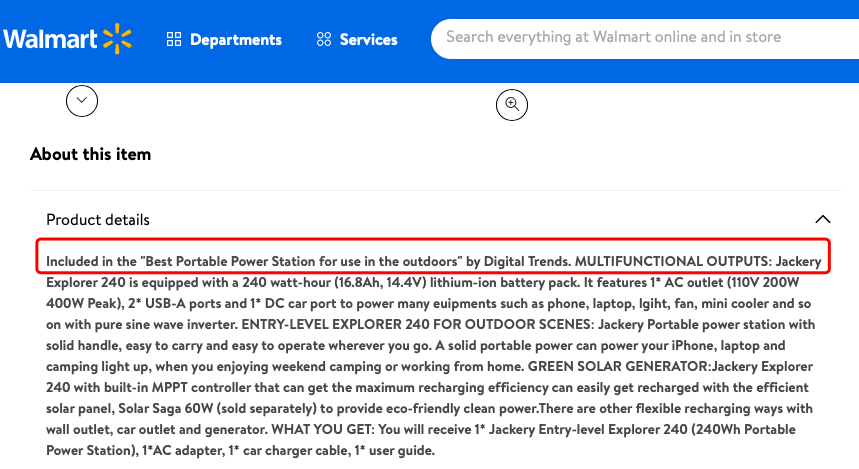Image resolution: width=859 pixels, height=469 pixels.
Task: Click the Walmart spark icon
Action: pyautogui.click(x=117, y=39)
